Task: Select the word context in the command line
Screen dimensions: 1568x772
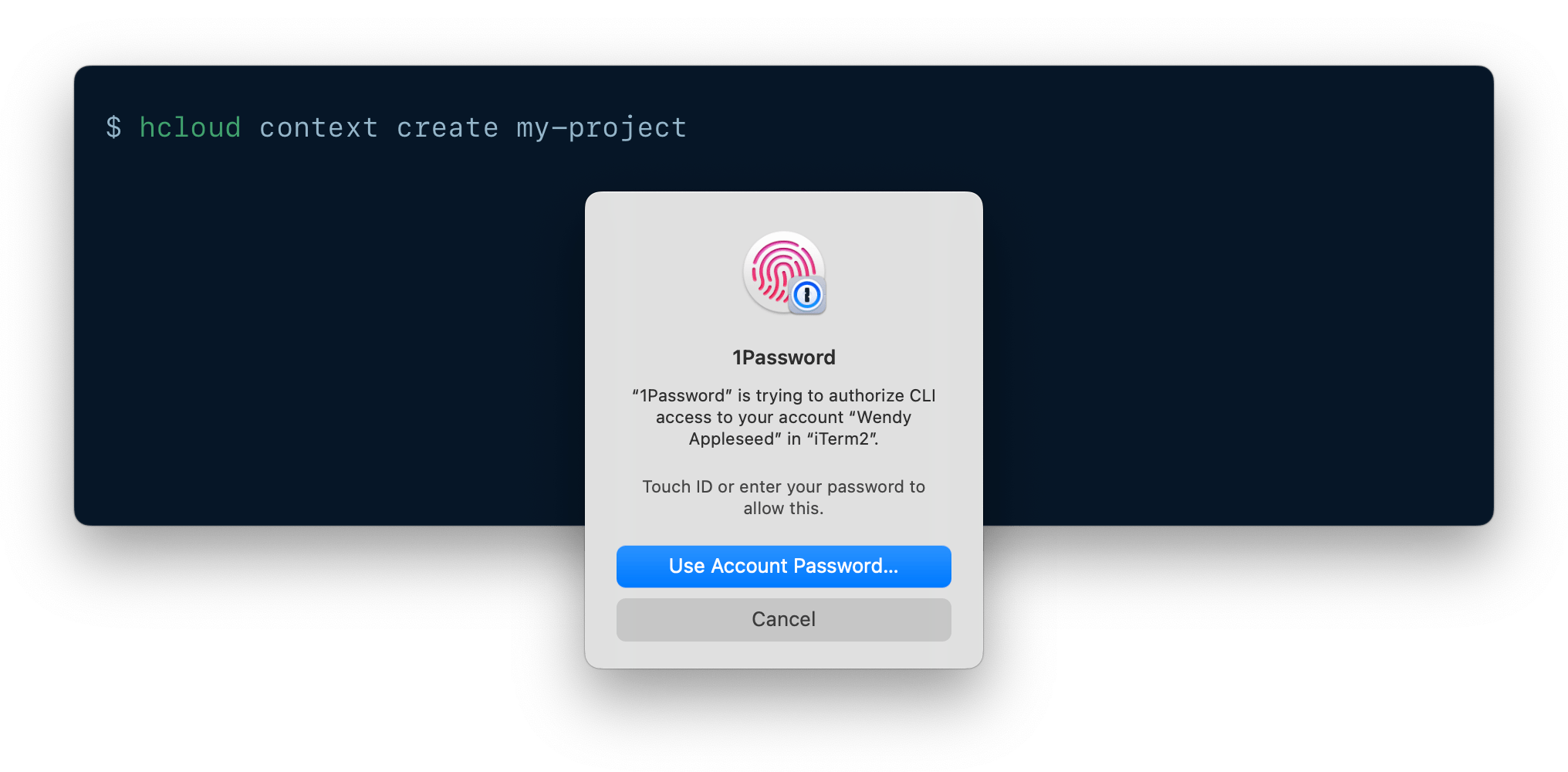Action: click(x=318, y=127)
